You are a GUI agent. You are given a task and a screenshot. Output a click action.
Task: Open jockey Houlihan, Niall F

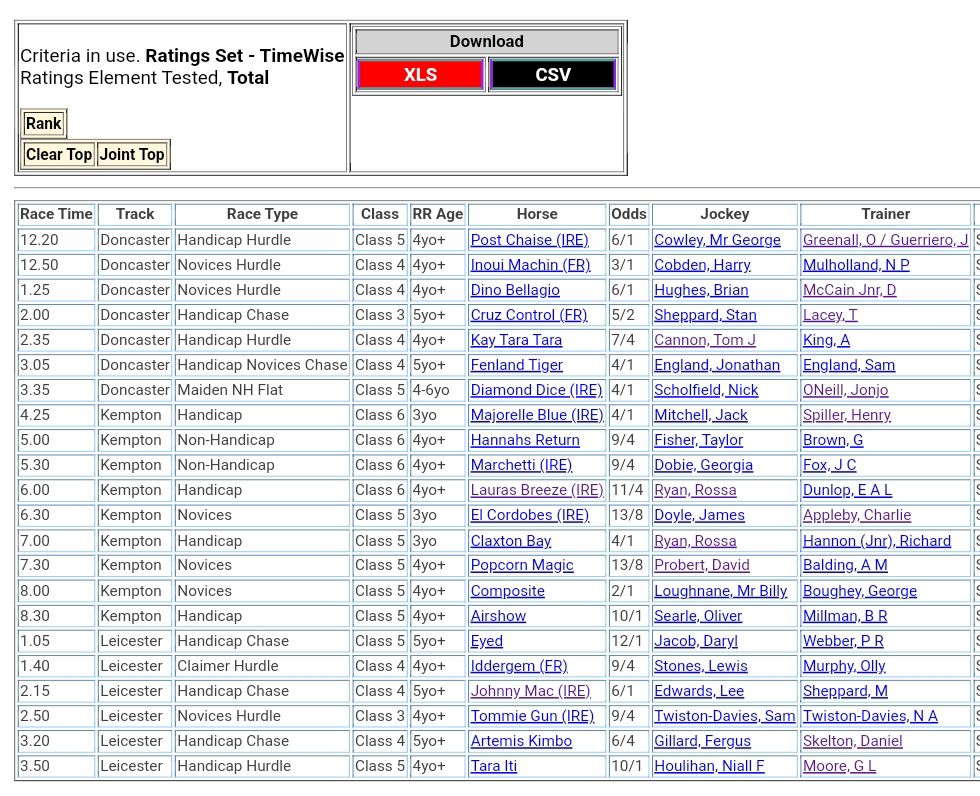(x=708, y=766)
